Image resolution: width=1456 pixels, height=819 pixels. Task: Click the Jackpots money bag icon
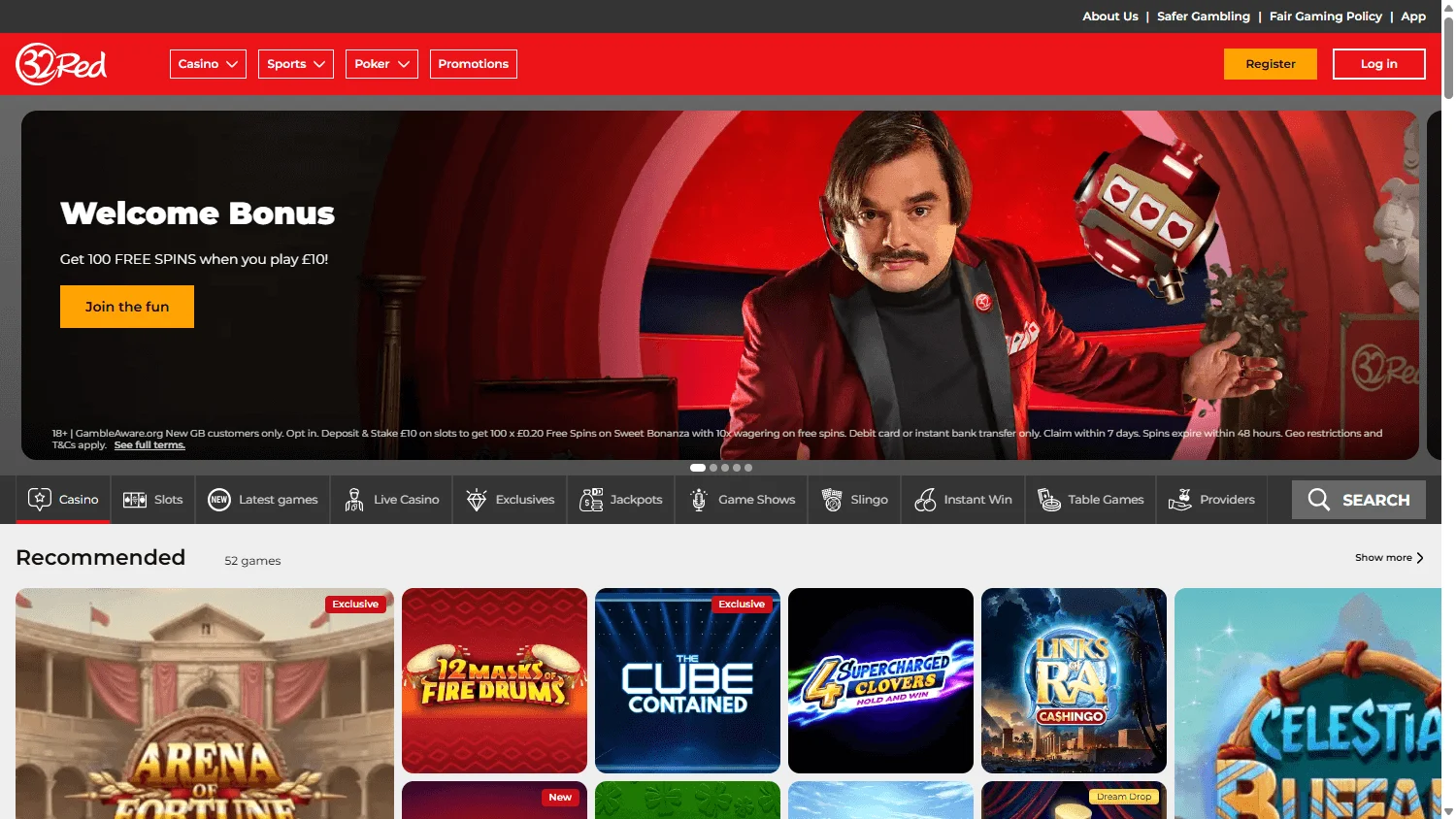coord(591,500)
